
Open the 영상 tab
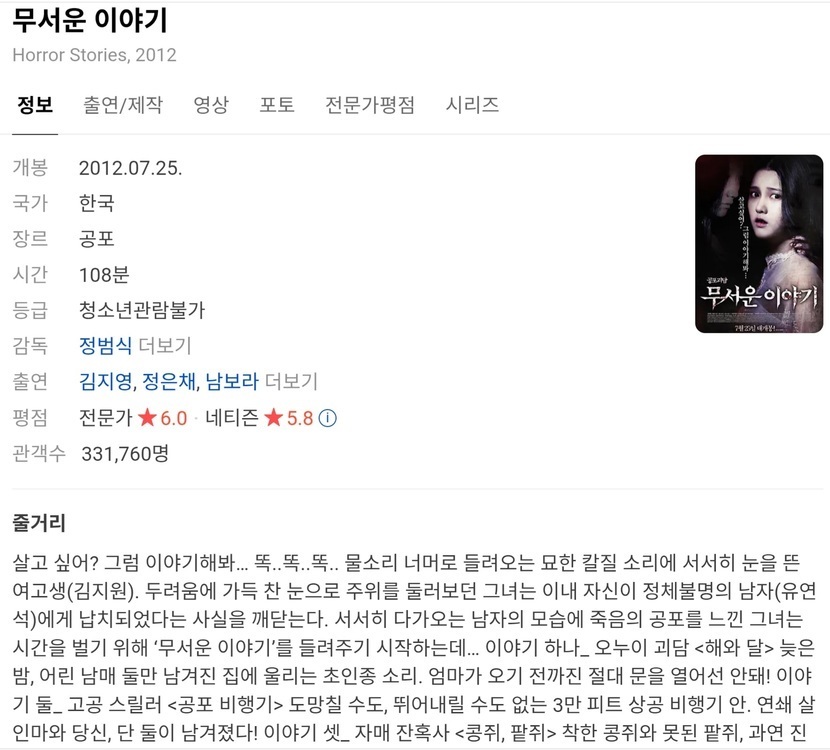click(211, 104)
